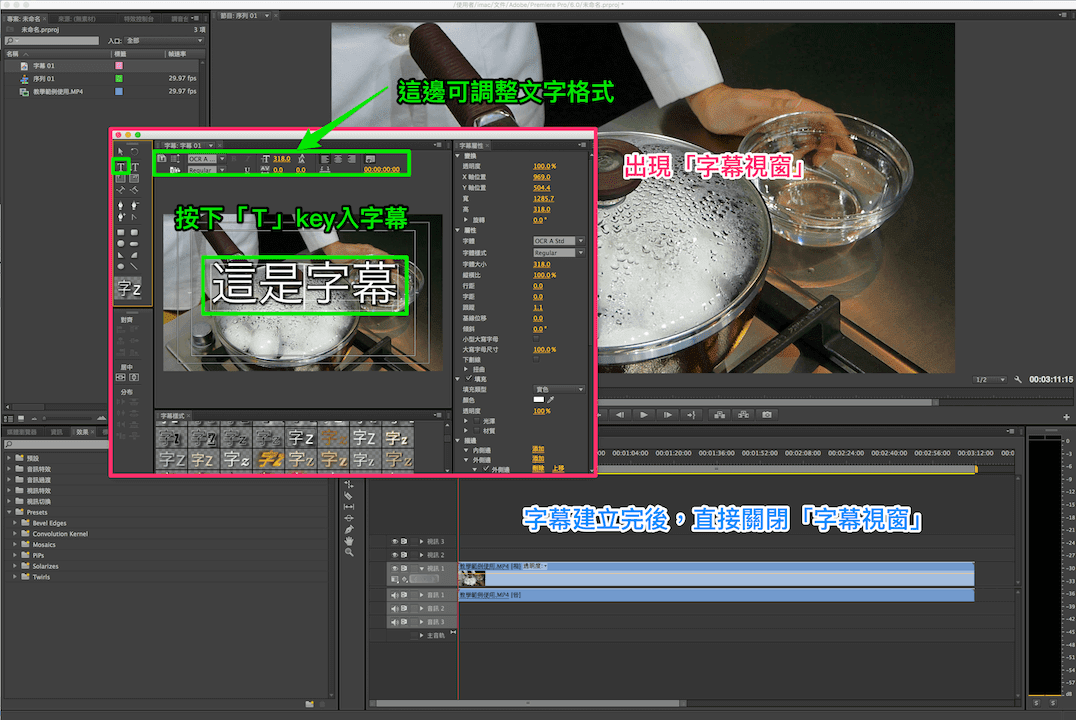
Task: Expand the 旋轉 rotation property
Action: (467, 220)
